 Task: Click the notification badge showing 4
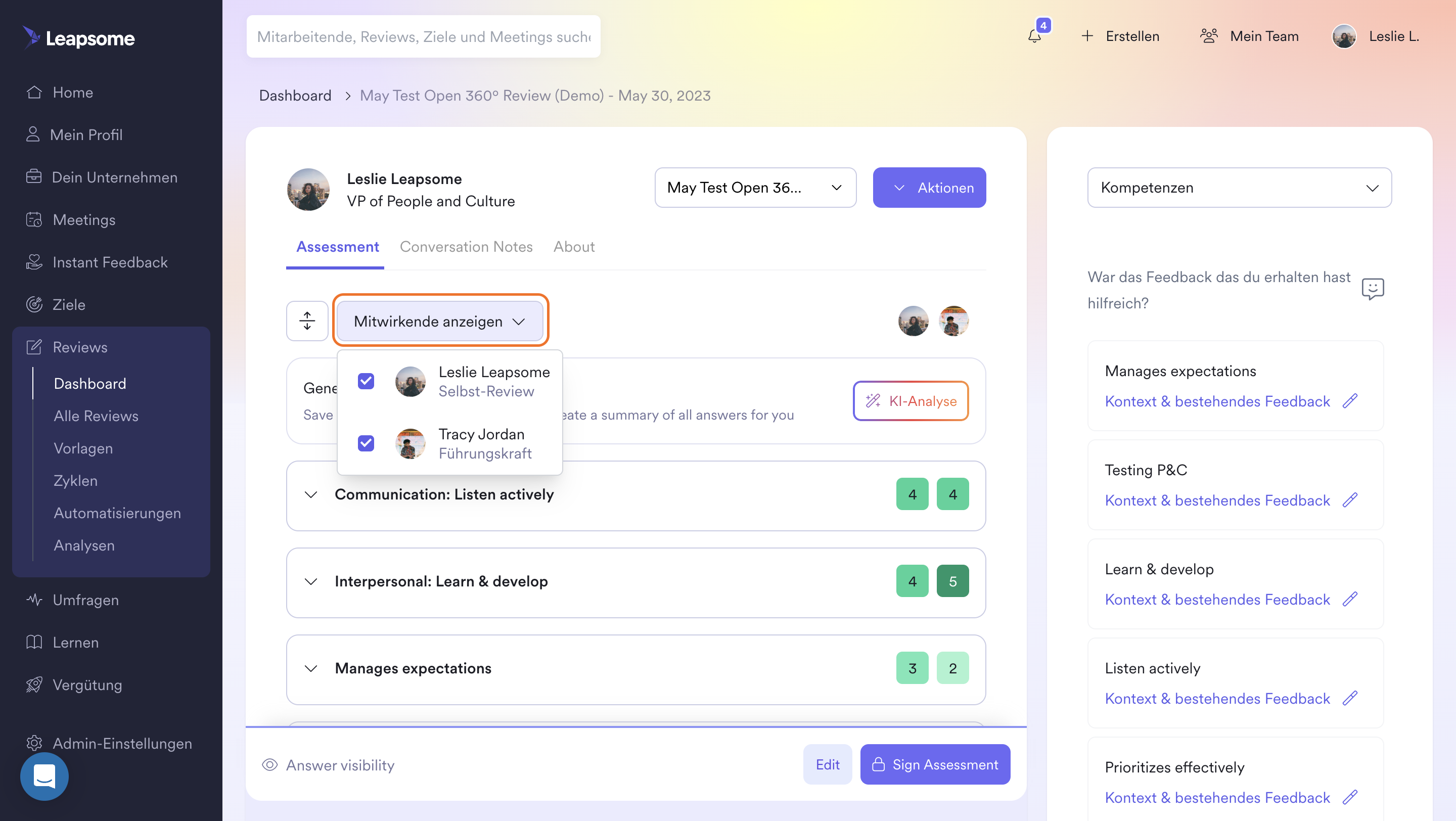1043,25
